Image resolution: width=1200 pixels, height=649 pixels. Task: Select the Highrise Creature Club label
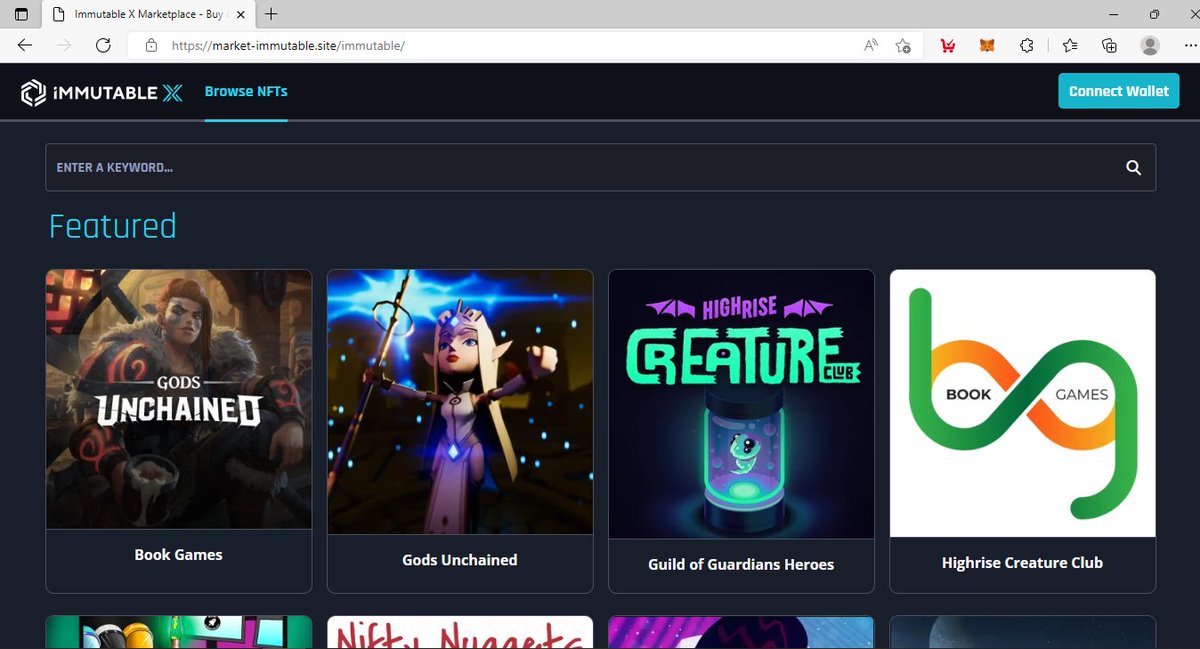[1022, 563]
